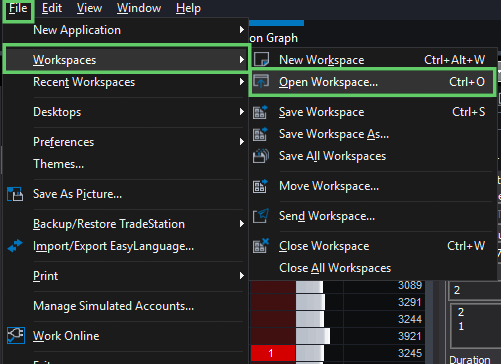
Task: Select Import/Export EasyLanguage... entry
Action: coord(113,246)
